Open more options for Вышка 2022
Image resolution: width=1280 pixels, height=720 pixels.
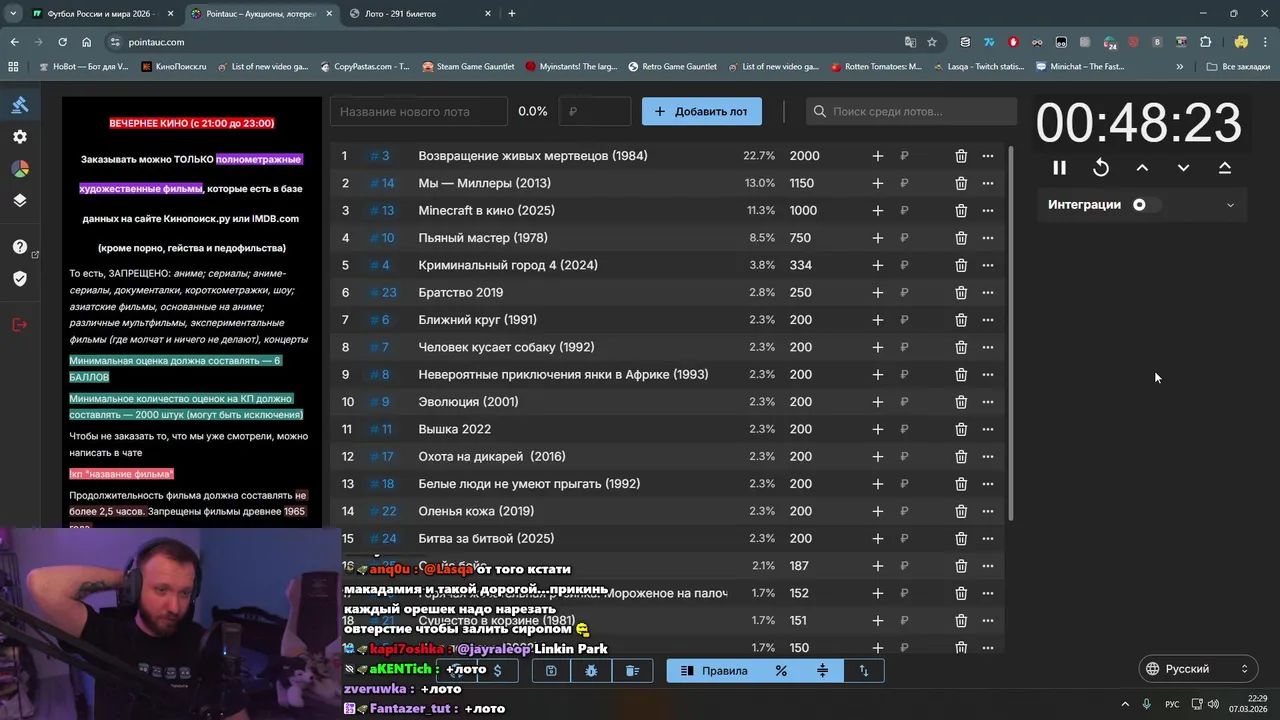pos(988,429)
